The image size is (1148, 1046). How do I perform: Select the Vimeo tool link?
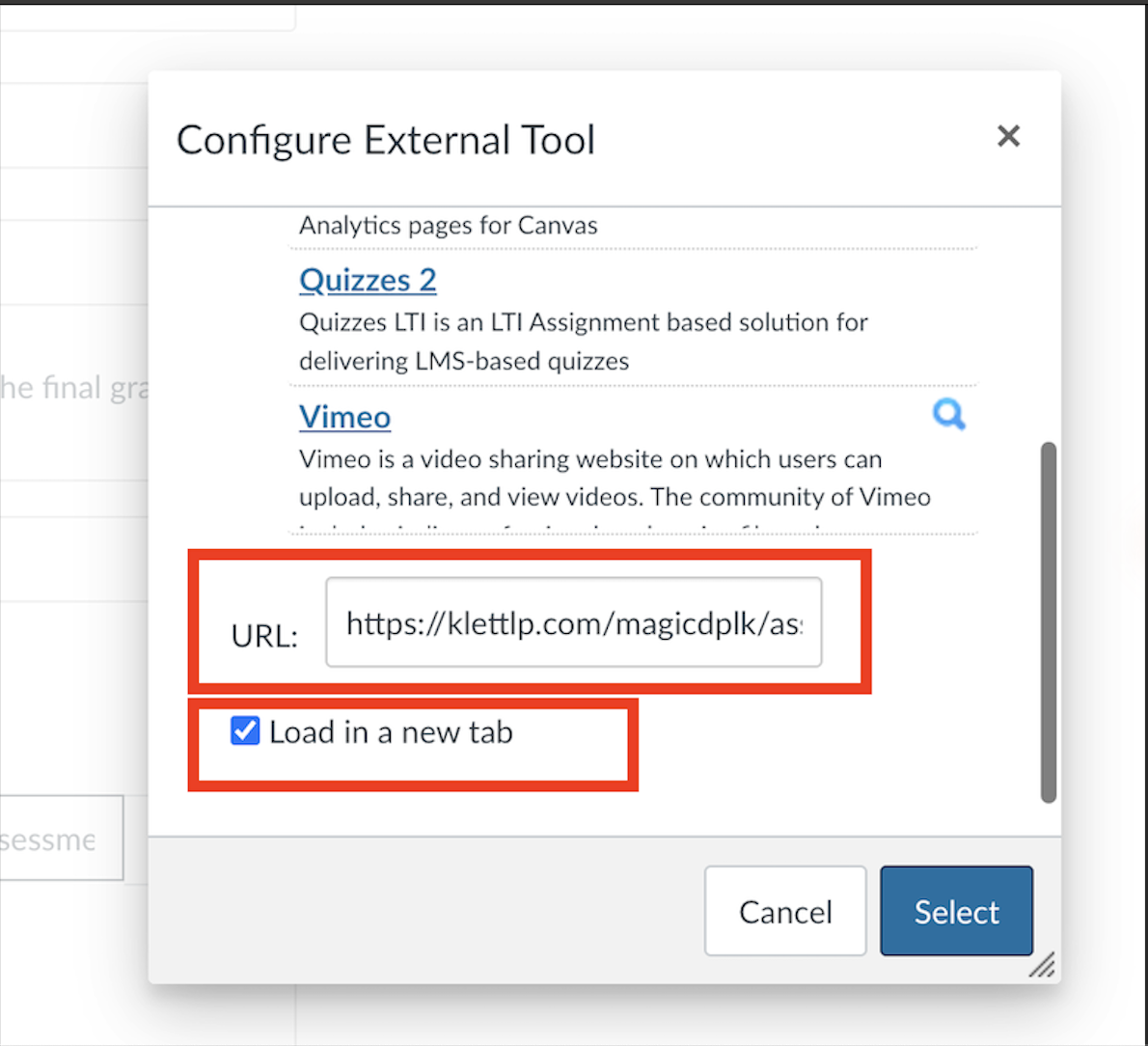tap(344, 417)
